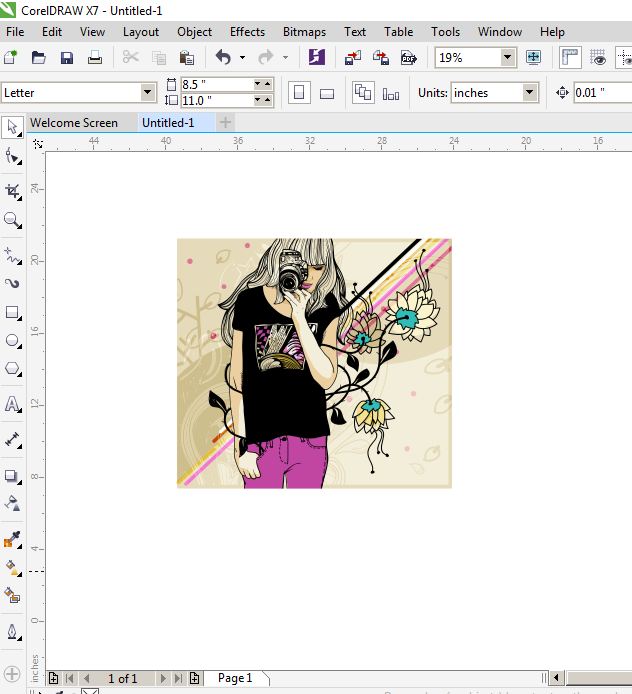
Task: Select the Zoom magnifier tool
Action: pyautogui.click(x=12, y=220)
